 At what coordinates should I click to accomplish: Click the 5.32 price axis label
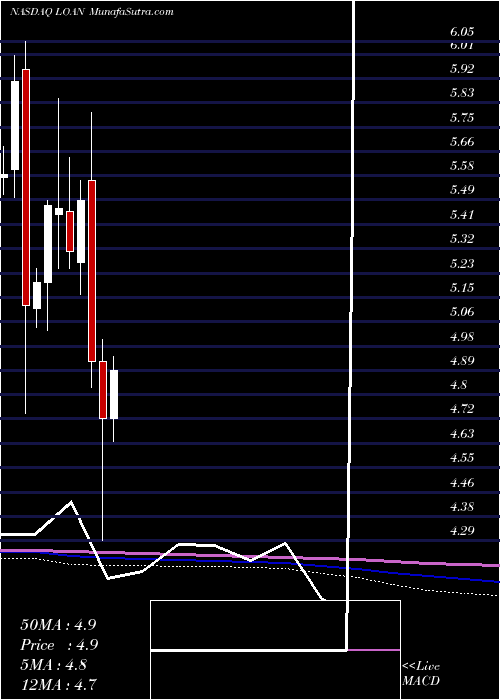pos(462,238)
